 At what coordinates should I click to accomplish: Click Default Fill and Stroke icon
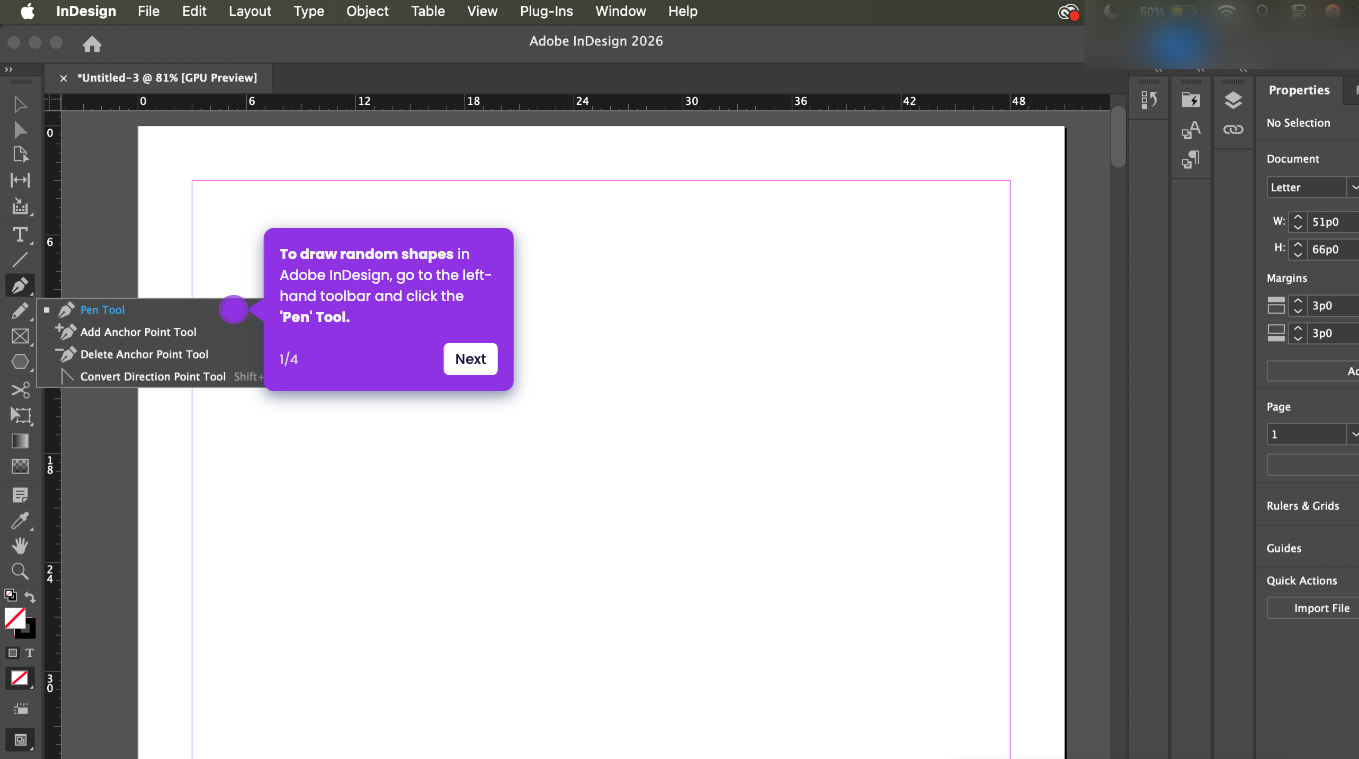click(10, 595)
